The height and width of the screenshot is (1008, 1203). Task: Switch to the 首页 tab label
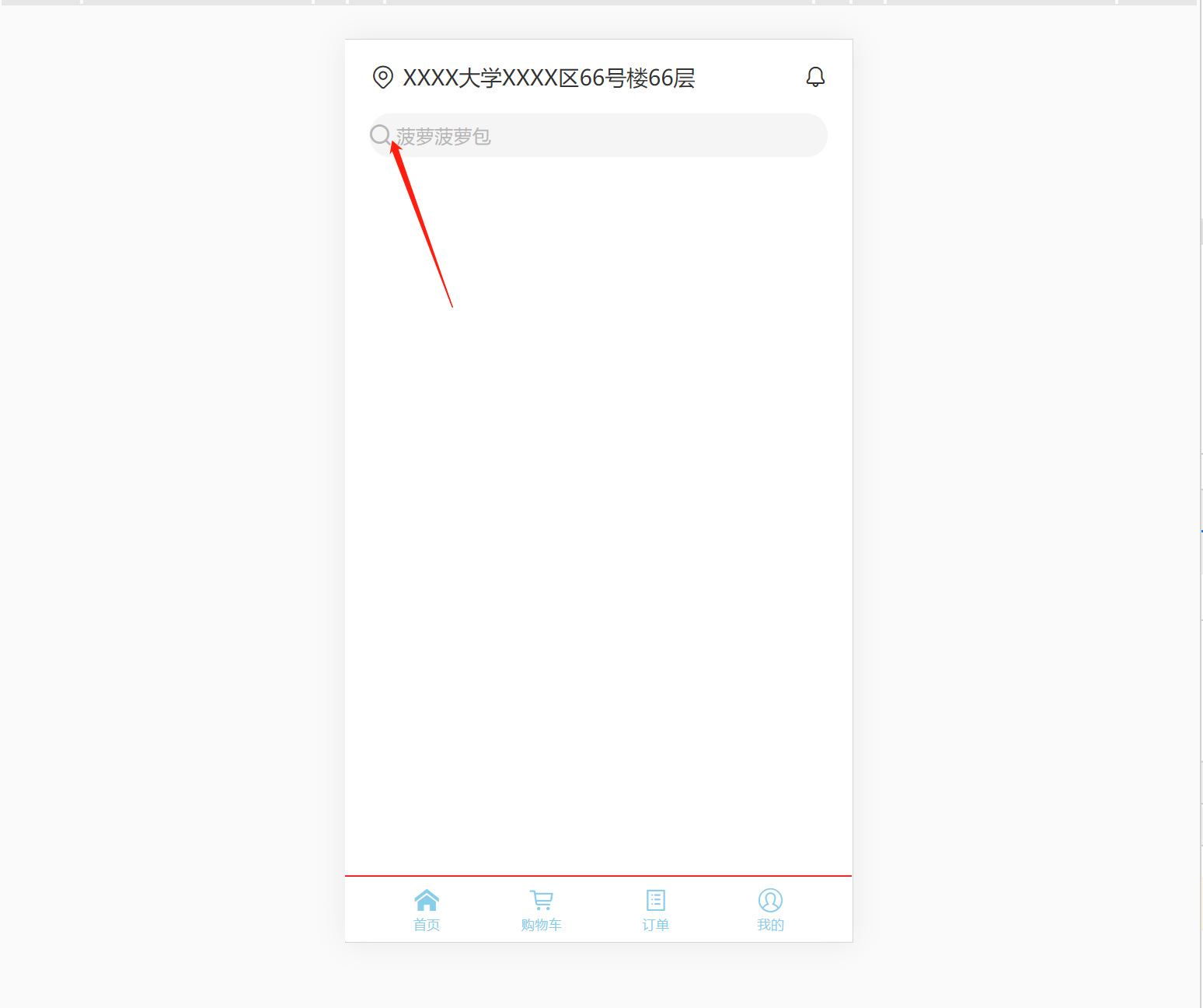(x=427, y=925)
